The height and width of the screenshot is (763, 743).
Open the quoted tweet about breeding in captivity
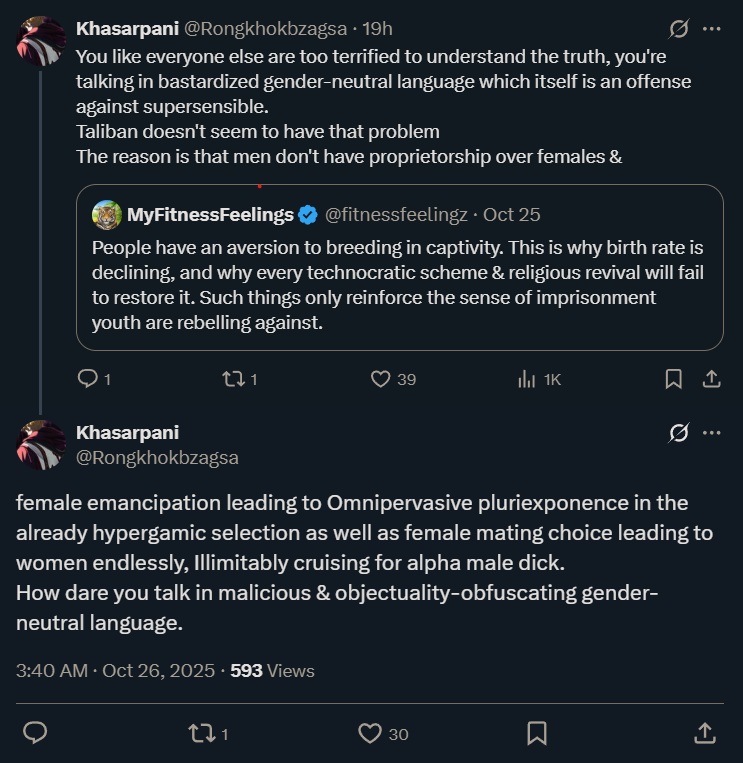pyautogui.click(x=399, y=267)
